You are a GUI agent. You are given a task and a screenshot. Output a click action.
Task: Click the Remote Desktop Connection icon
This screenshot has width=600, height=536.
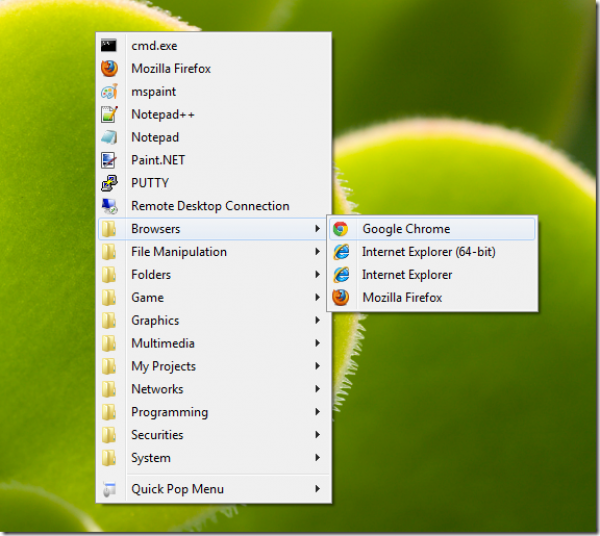click(x=109, y=206)
